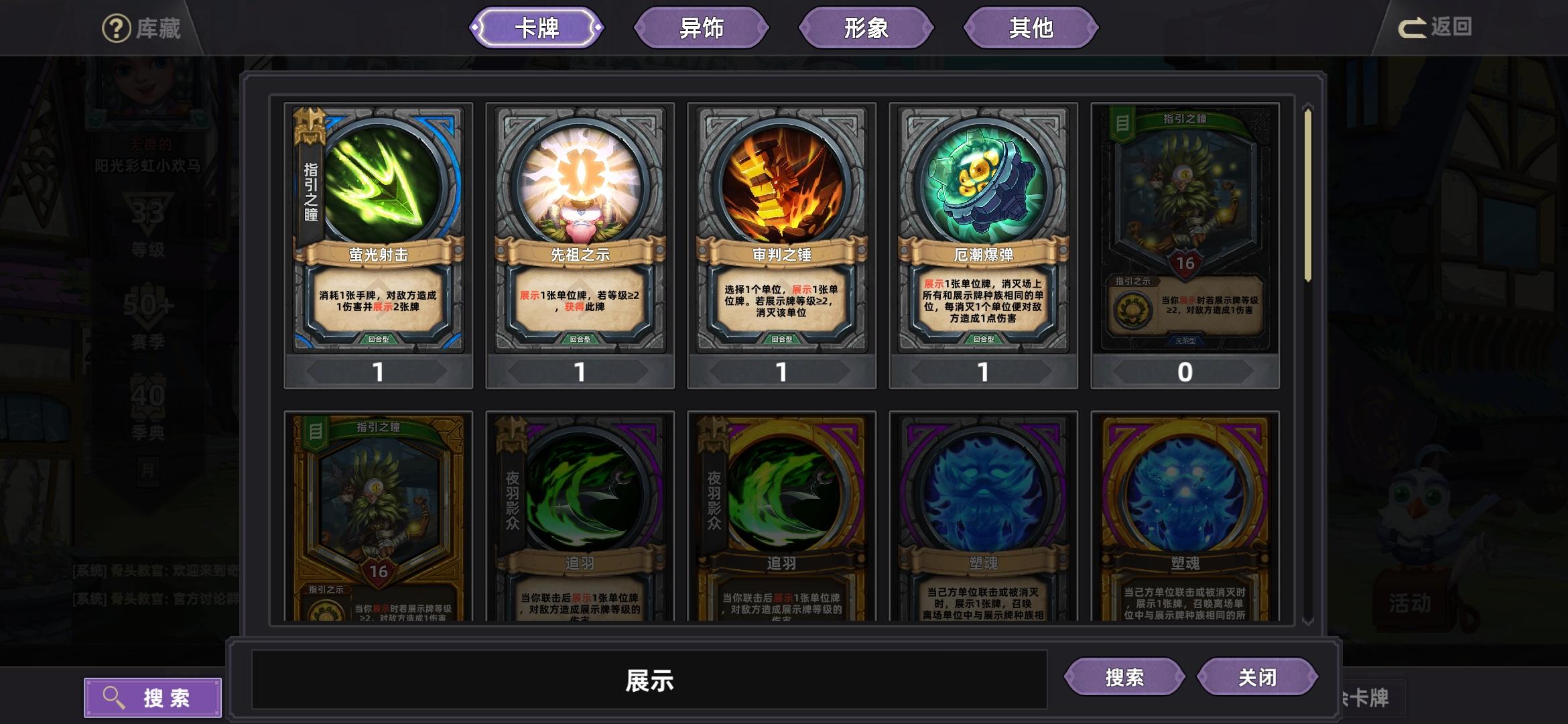
Task: Switch to the 卡牌 tab
Action: (x=536, y=27)
